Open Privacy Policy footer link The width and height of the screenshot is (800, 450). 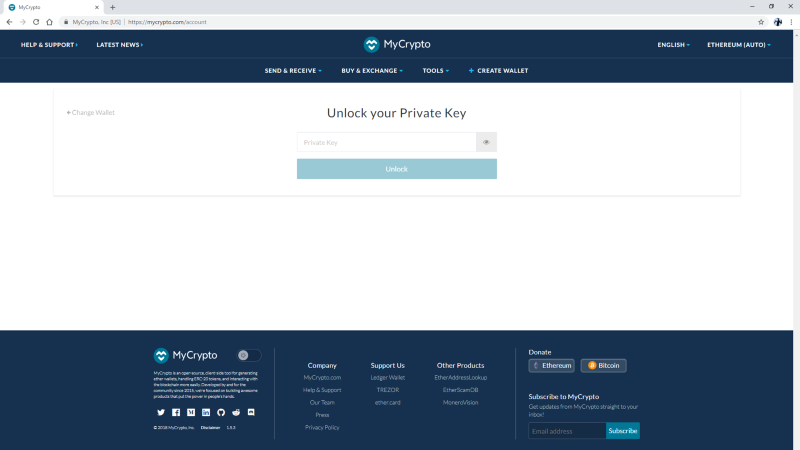(322, 428)
